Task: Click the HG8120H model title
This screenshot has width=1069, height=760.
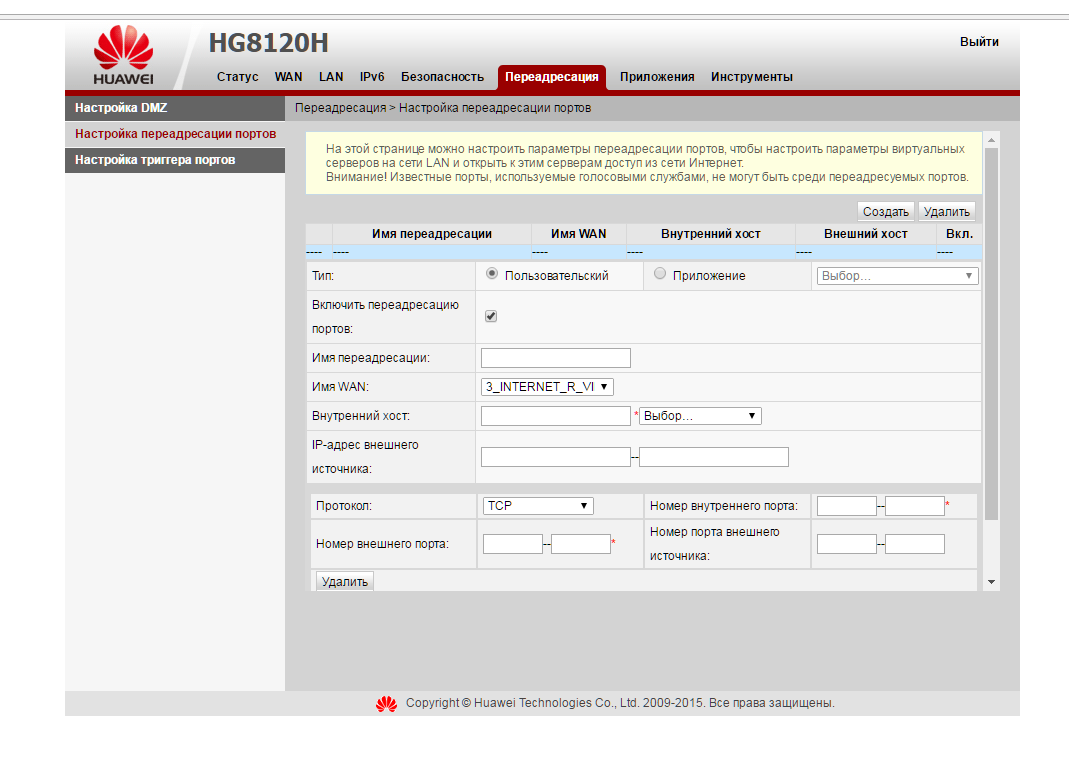Action: (269, 43)
